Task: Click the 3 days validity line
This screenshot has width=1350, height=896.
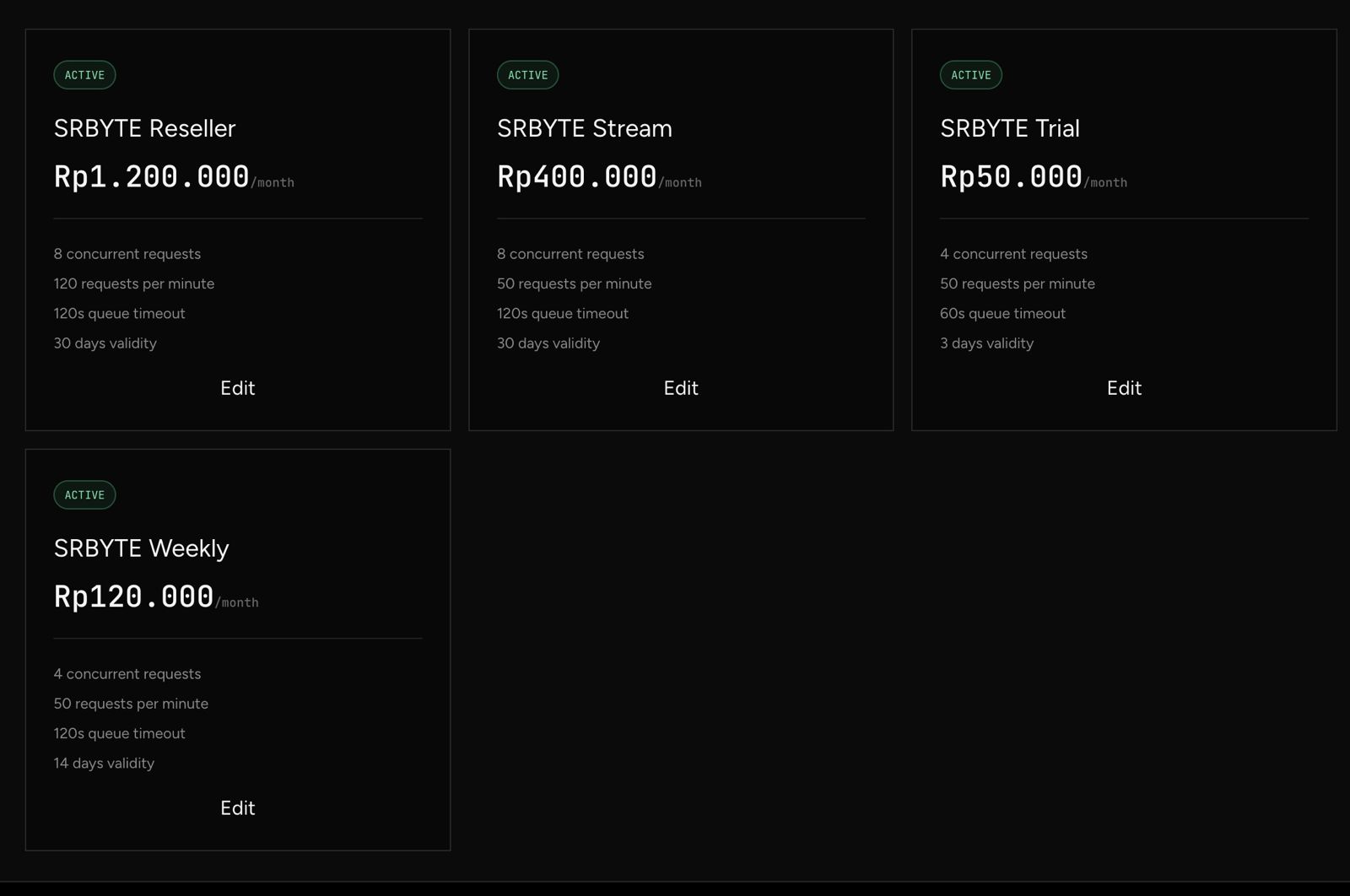Action: tap(987, 343)
